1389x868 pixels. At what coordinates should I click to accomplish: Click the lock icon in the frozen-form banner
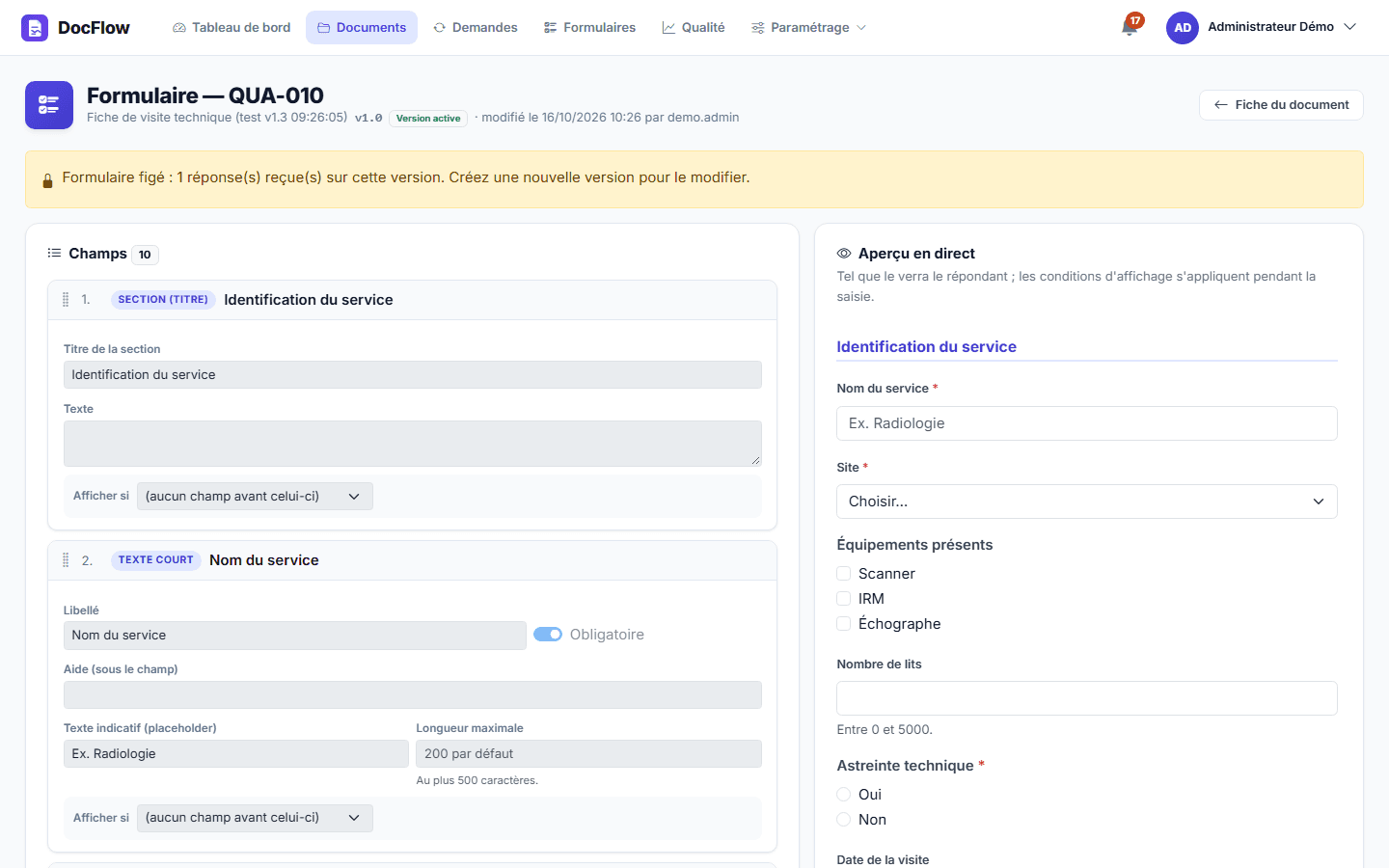tap(47, 180)
